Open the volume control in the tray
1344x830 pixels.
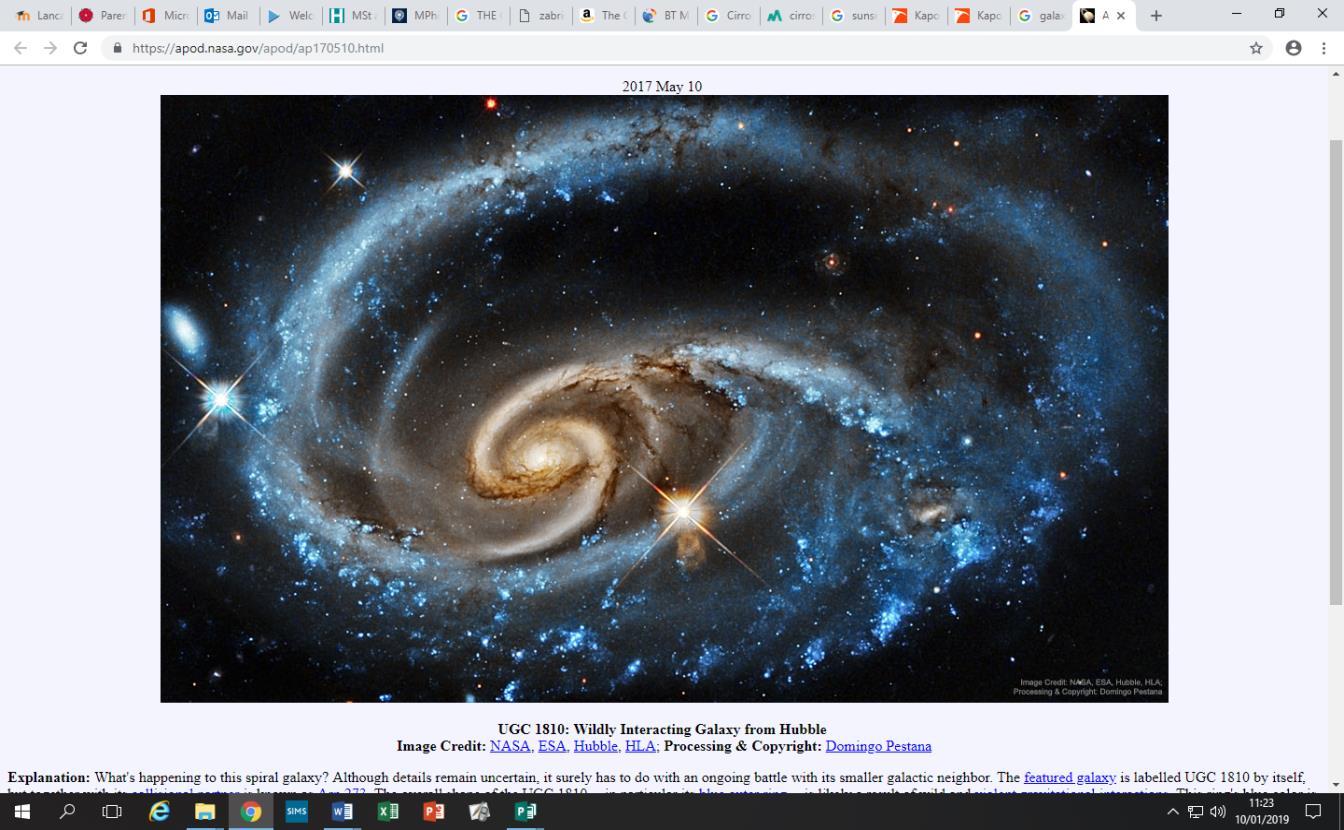tap(1217, 812)
